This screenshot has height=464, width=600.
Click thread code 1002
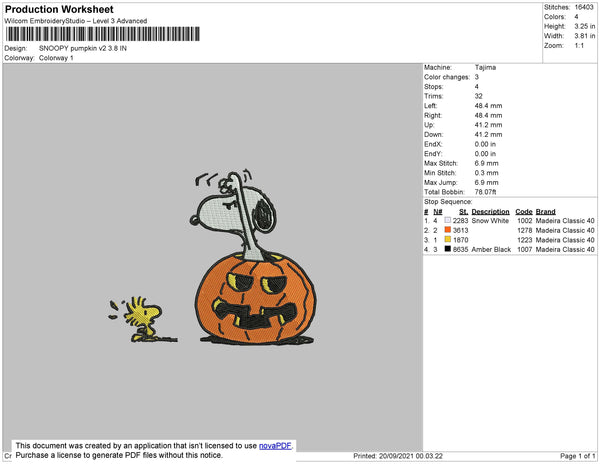(x=525, y=221)
